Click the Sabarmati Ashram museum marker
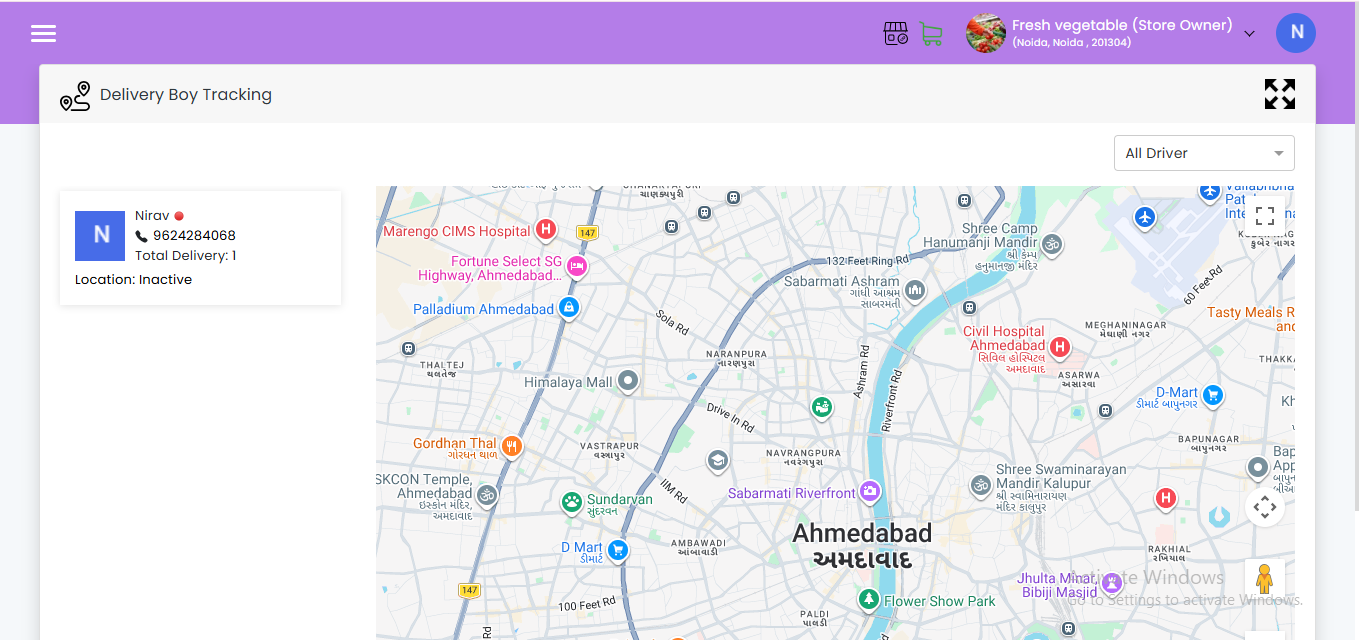 click(x=914, y=291)
